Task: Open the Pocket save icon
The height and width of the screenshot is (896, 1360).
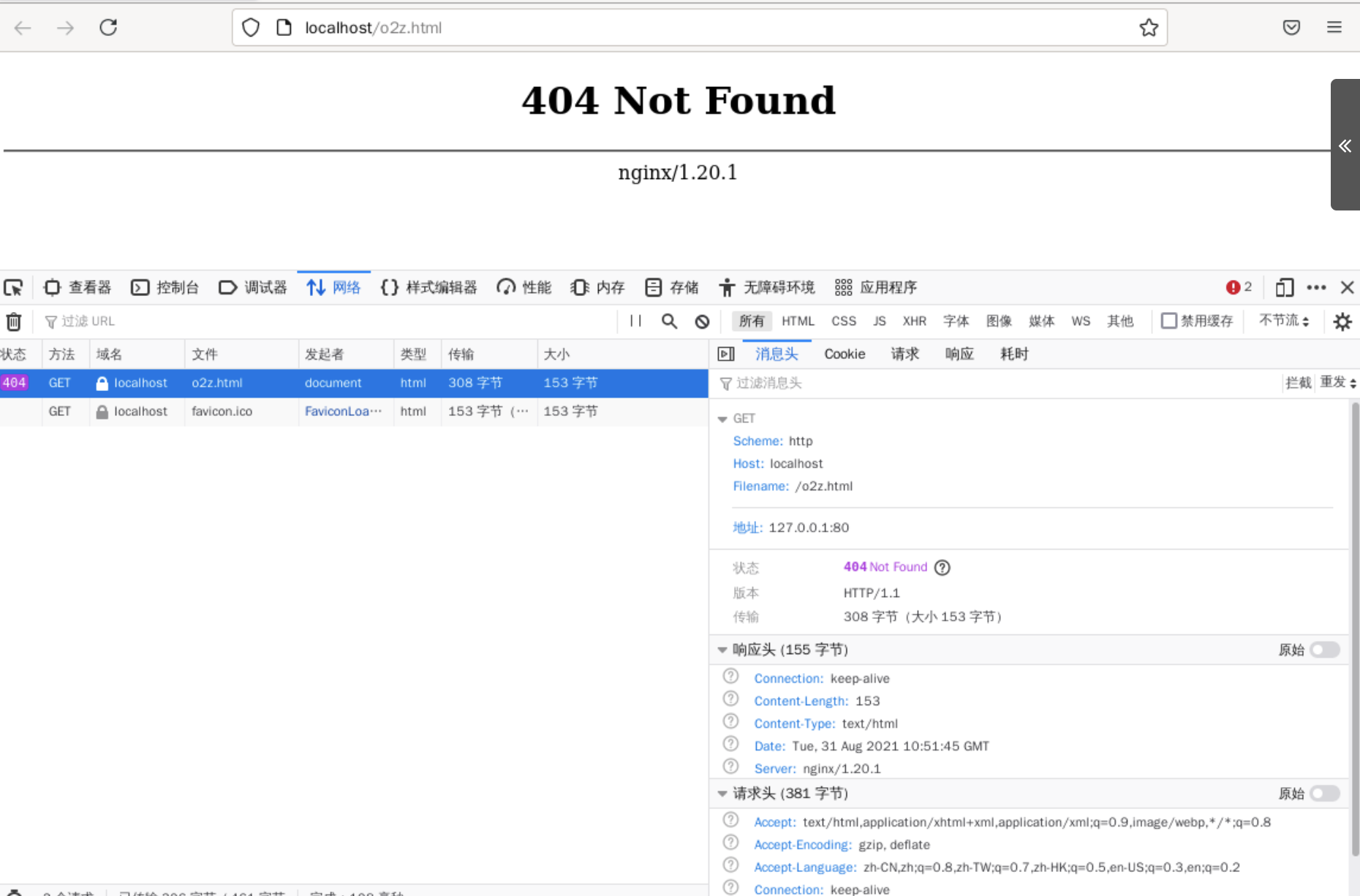Action: [1291, 28]
